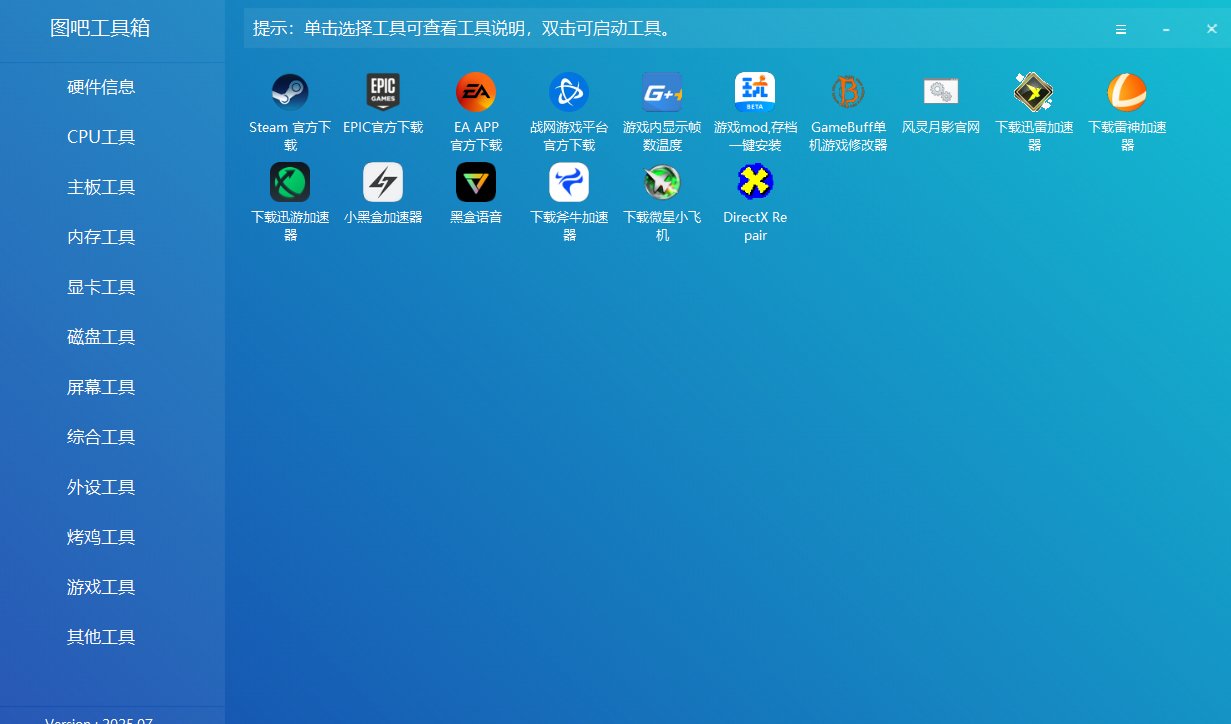The width and height of the screenshot is (1231, 724).
Task: Select the 游戏内显示帧数温度 tool icon
Action: point(662,92)
